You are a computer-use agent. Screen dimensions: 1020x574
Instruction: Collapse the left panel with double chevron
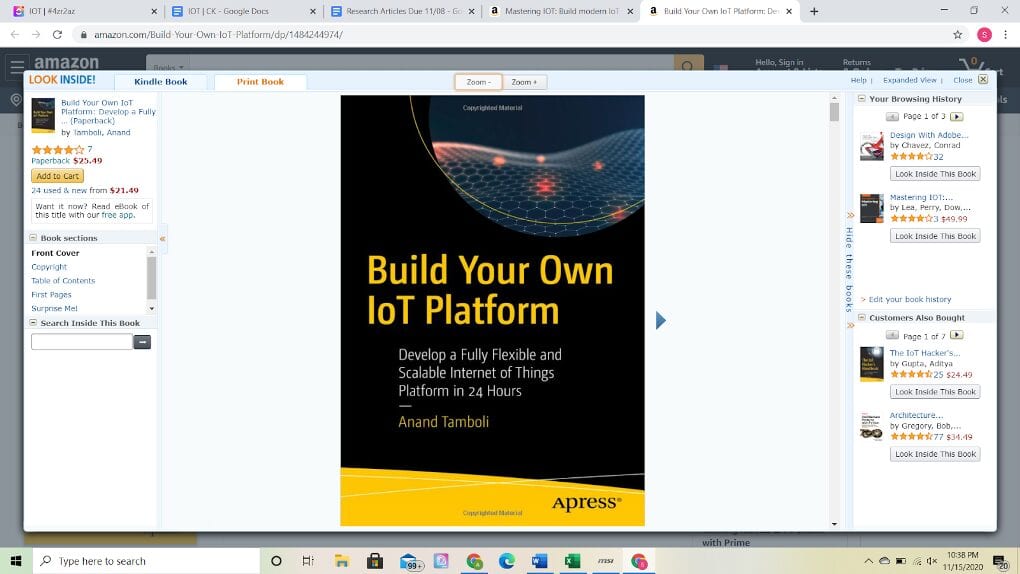point(163,239)
